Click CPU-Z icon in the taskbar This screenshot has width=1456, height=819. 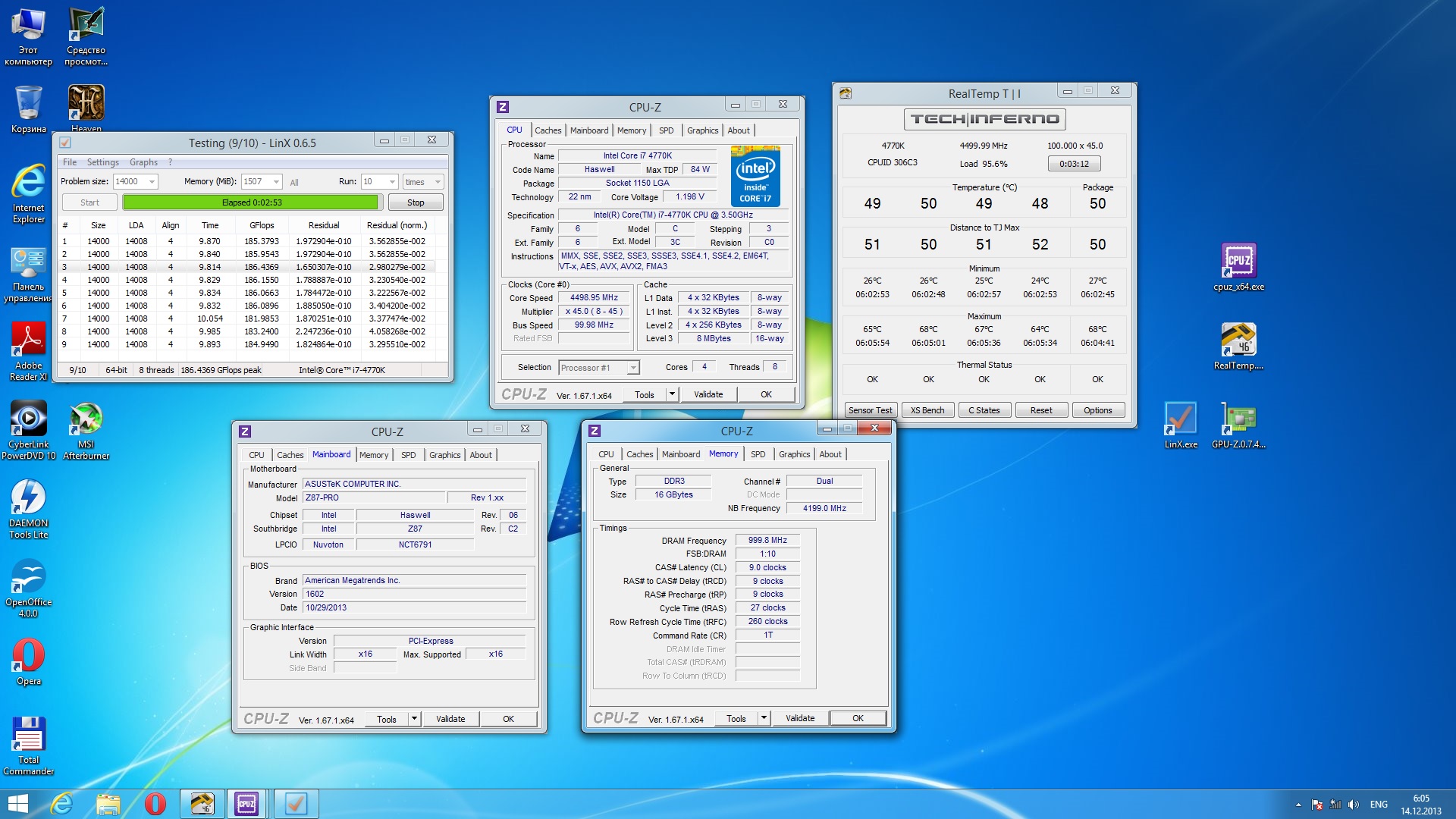(246, 803)
